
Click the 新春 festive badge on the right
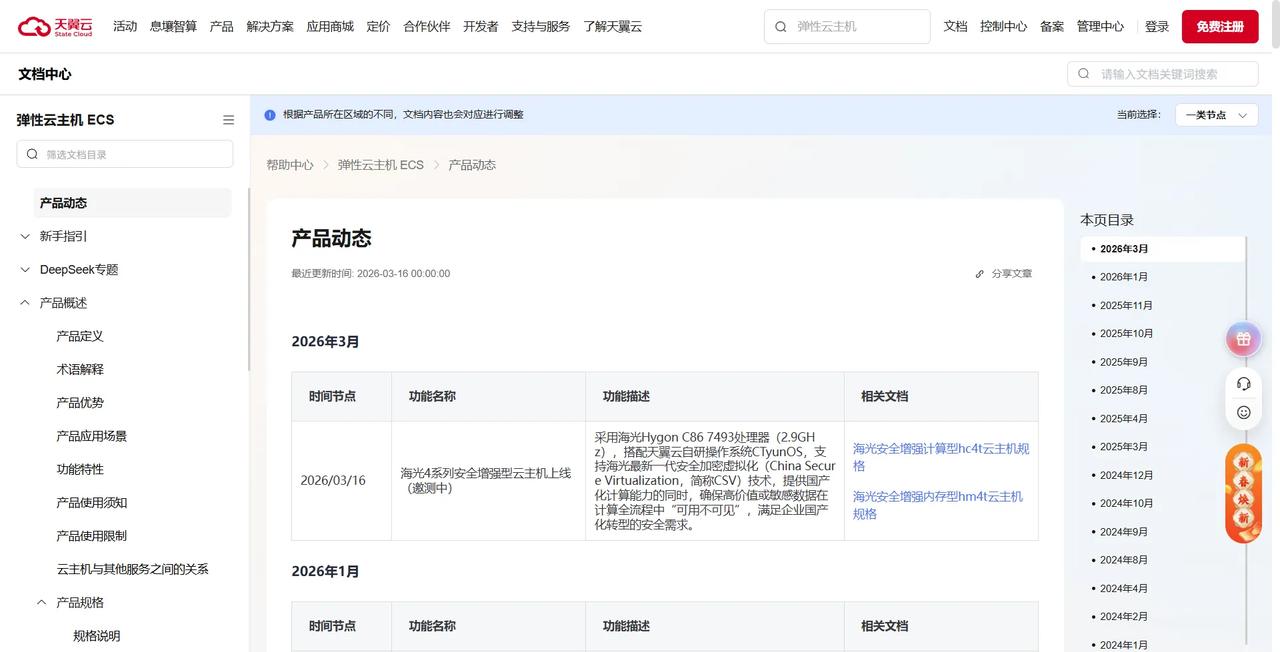(1243, 492)
